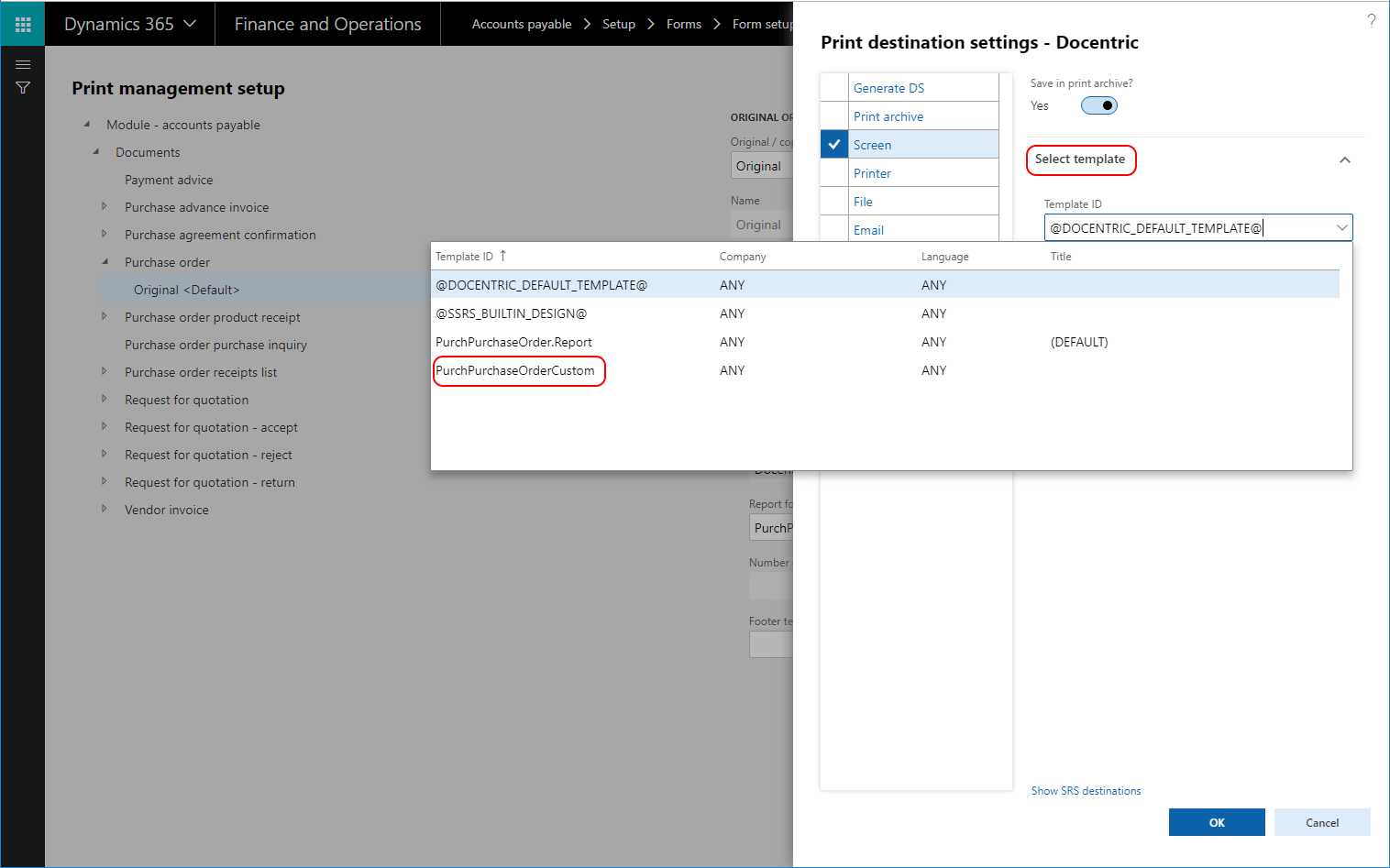Viewport: 1390px width, 868px height.
Task: Expand Request for quotation - accept node
Action: tap(104, 426)
